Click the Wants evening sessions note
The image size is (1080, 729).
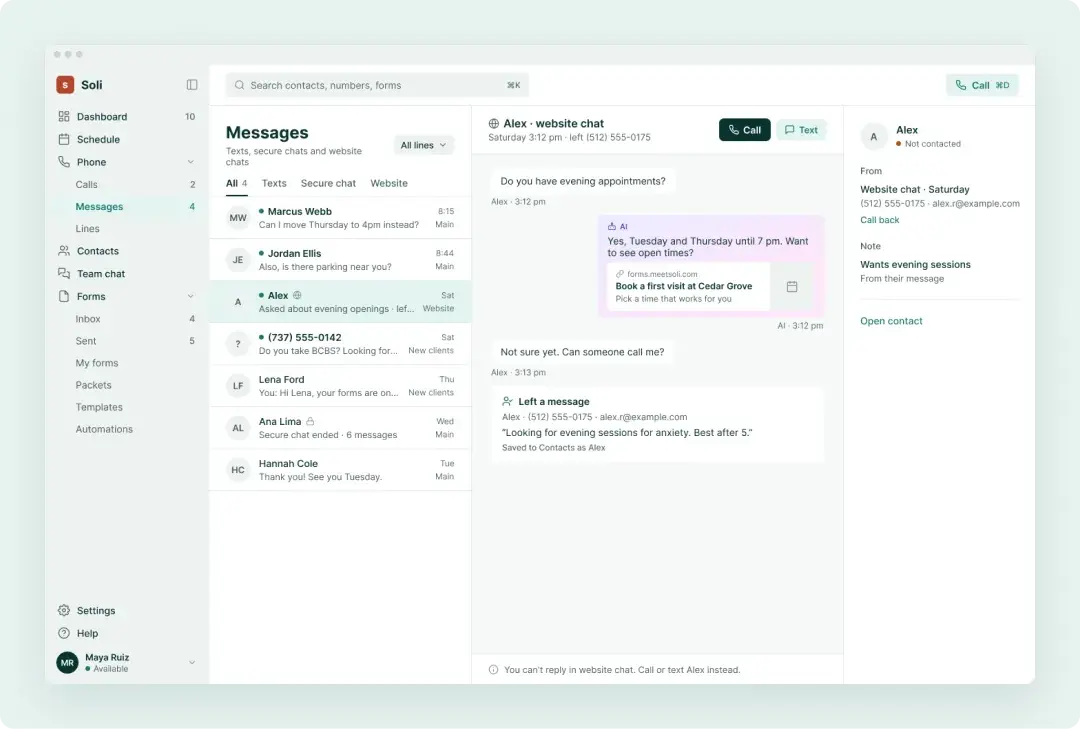pyautogui.click(x=915, y=265)
